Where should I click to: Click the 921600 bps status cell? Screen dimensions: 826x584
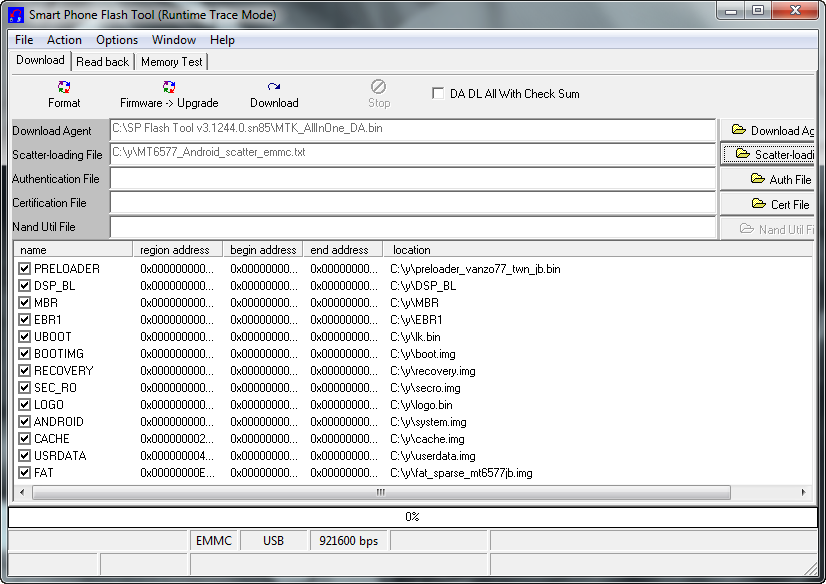tap(349, 541)
